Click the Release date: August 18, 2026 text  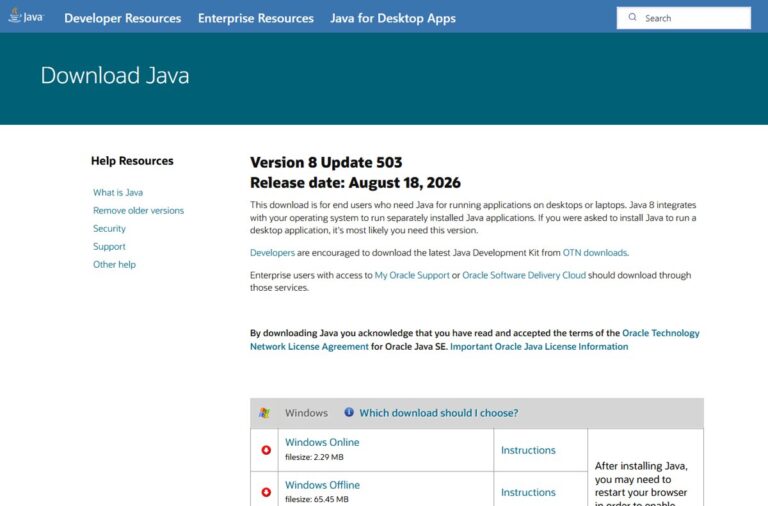coord(355,183)
